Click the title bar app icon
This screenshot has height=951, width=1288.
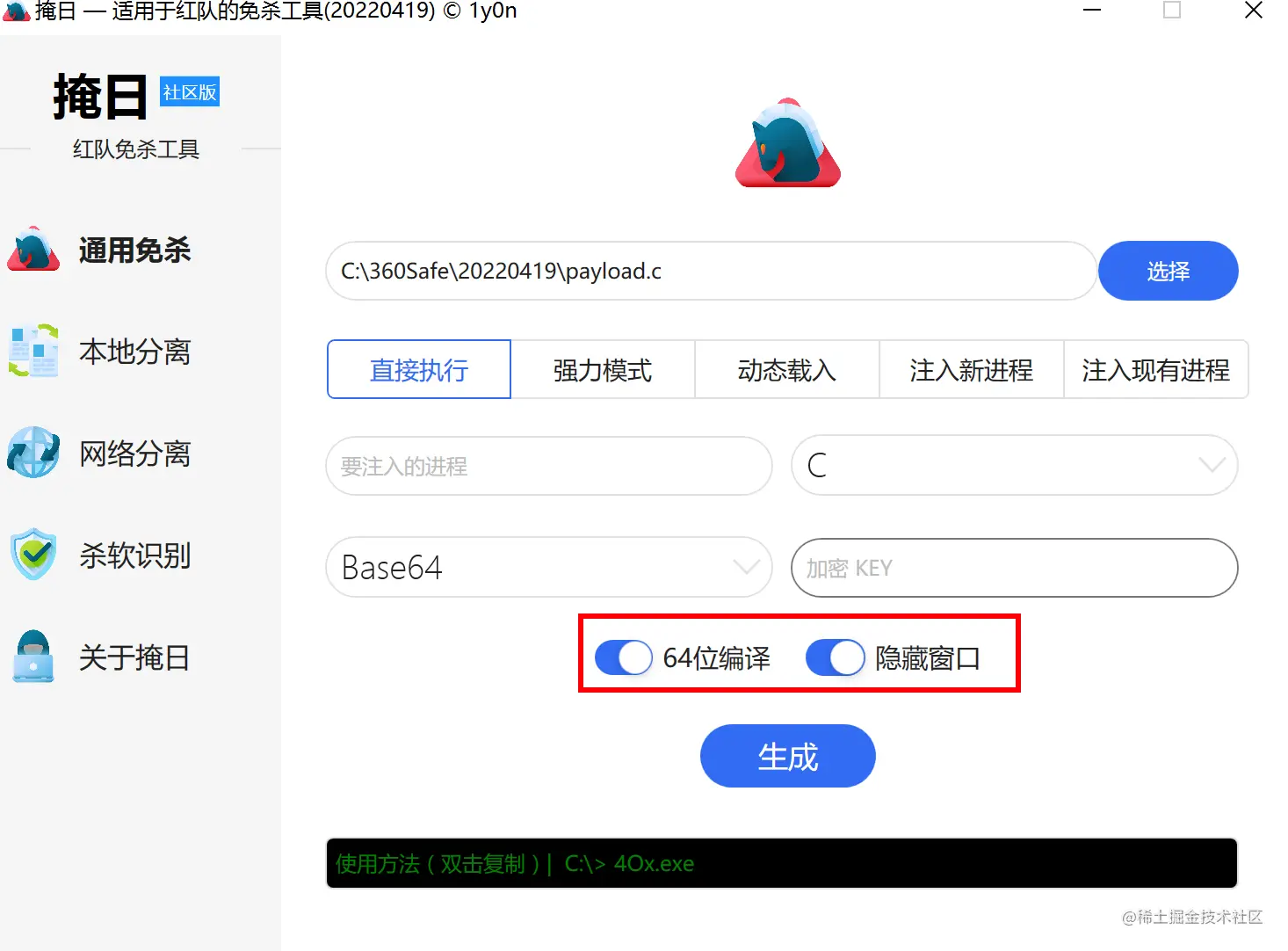[x=16, y=11]
